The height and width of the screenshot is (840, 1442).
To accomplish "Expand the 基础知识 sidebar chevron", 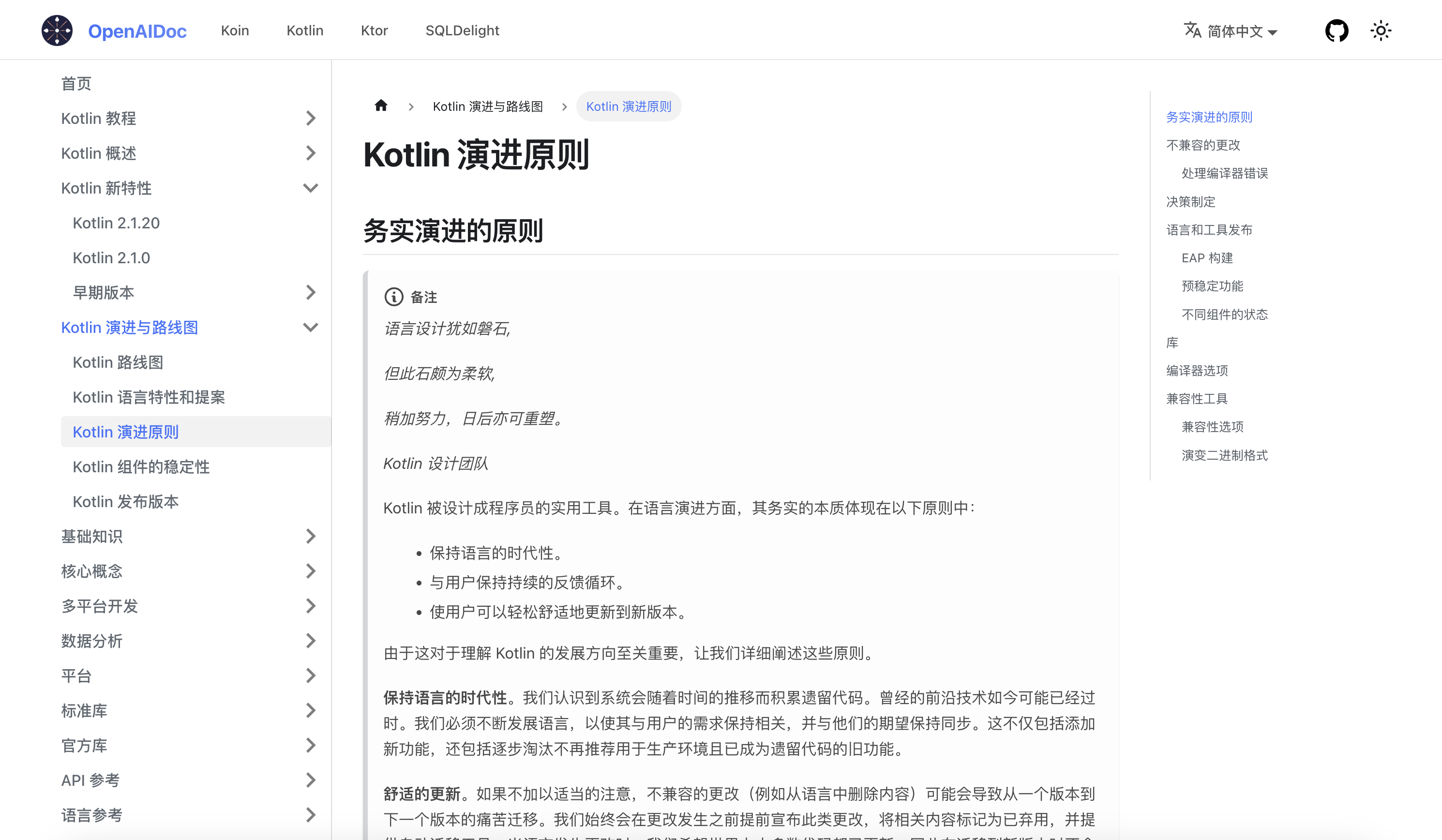I will pyautogui.click(x=310, y=536).
